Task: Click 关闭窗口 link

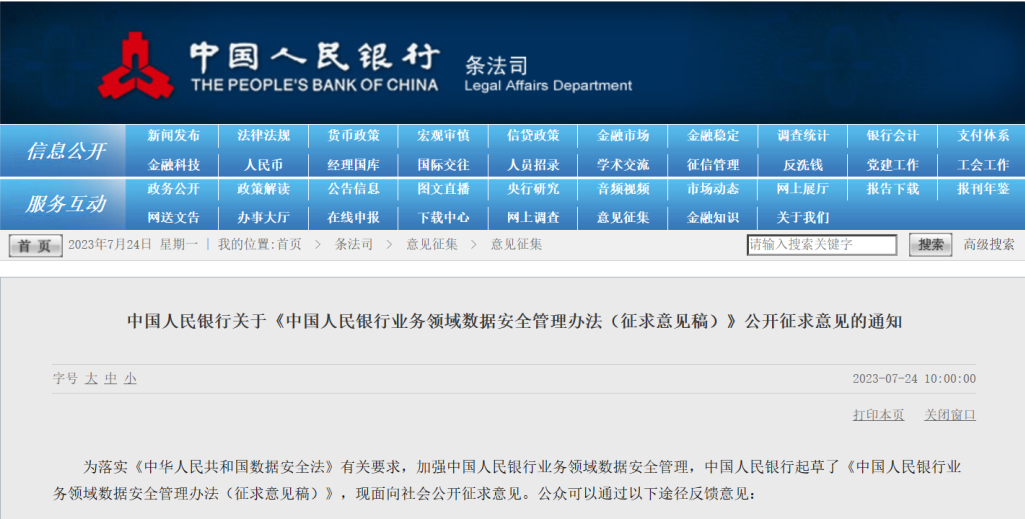Action: 949,415
